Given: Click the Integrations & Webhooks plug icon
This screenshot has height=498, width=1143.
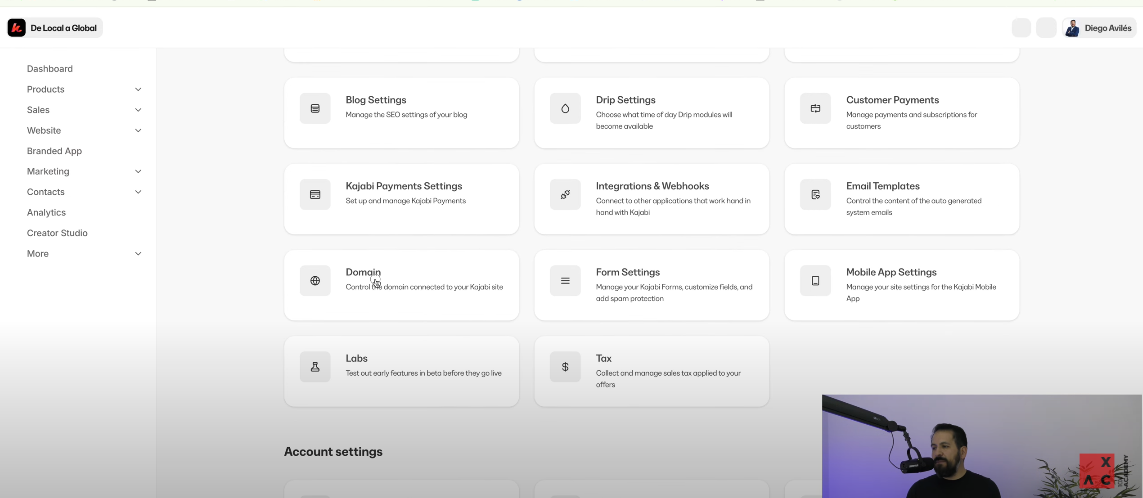Looking at the screenshot, I should coord(565,194).
